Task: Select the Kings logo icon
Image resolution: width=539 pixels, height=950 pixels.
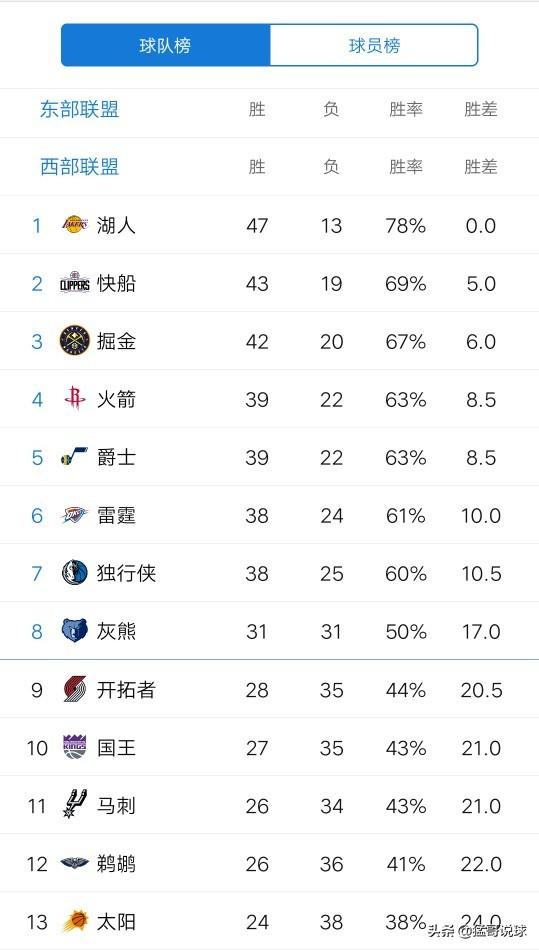Action: coord(75,747)
